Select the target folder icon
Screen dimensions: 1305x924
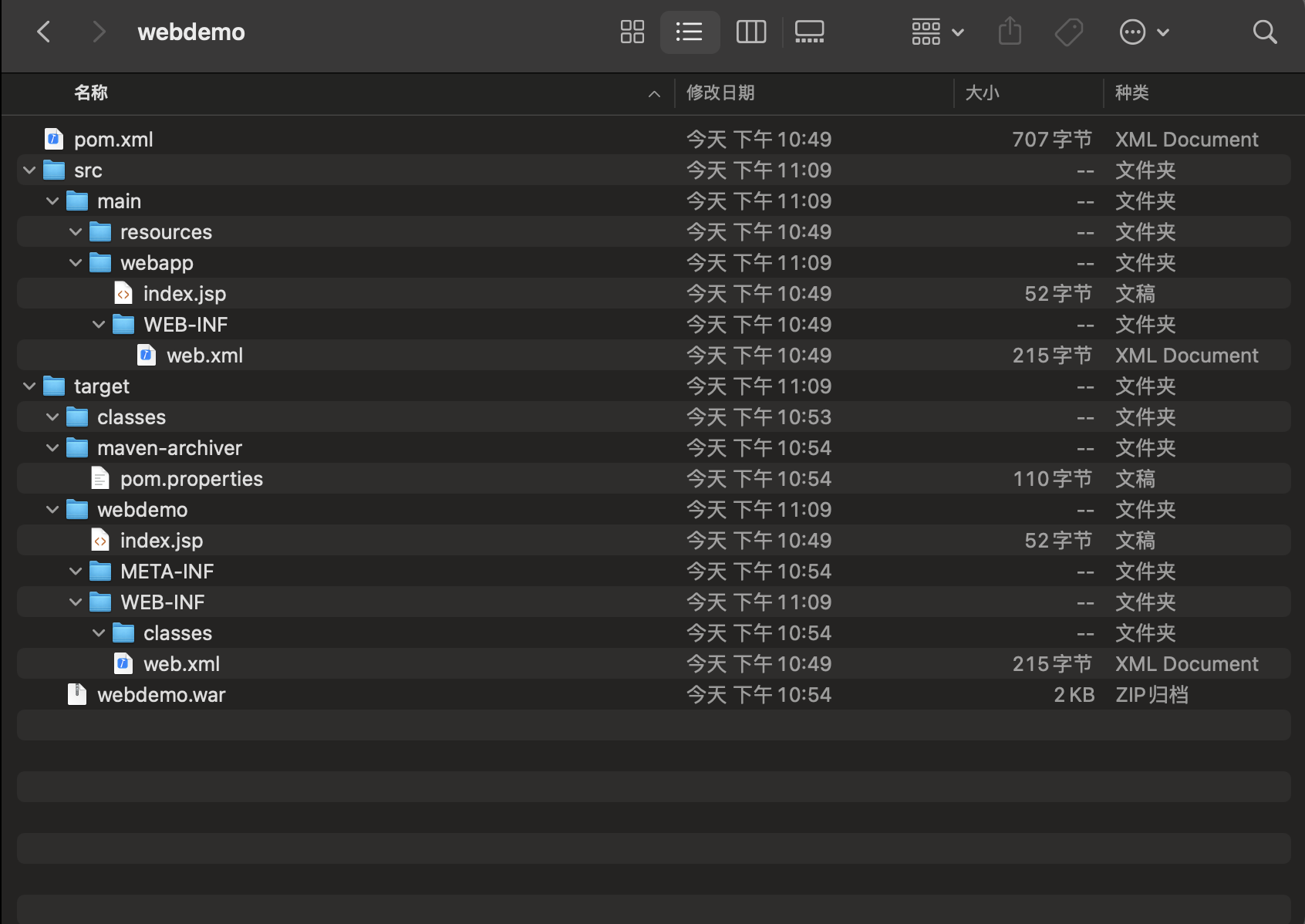tap(54, 386)
